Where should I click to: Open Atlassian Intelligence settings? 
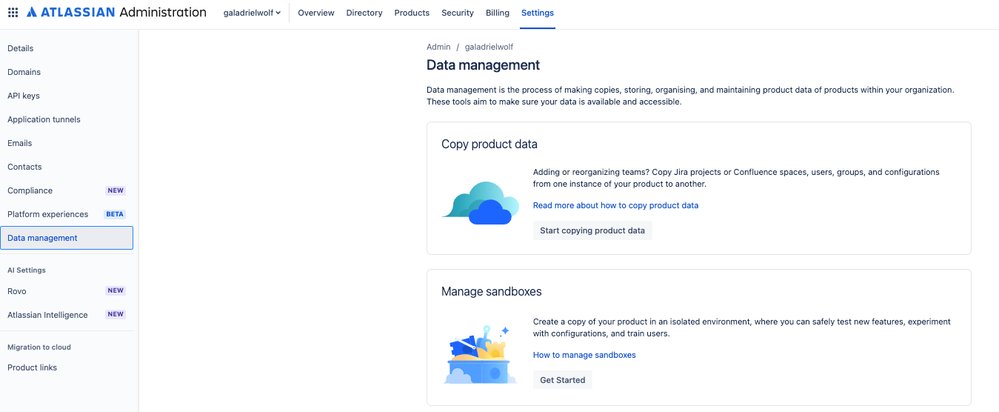67,315
